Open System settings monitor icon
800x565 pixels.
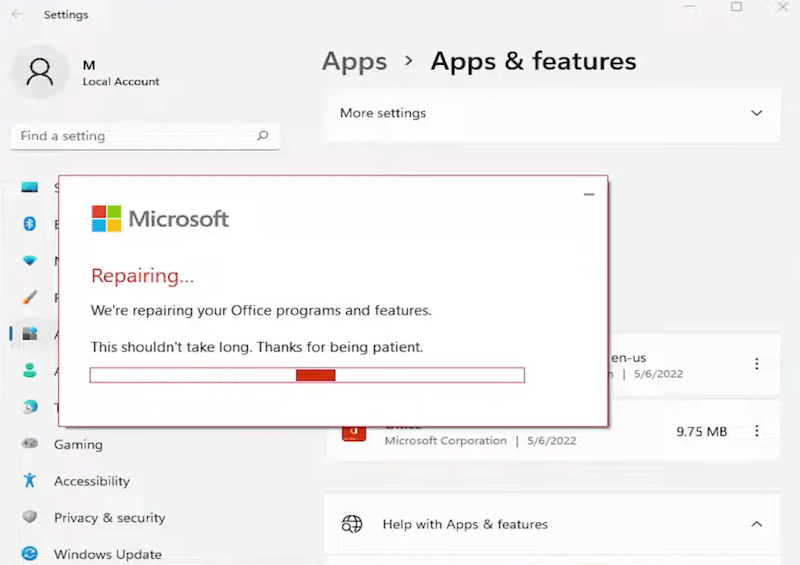pyautogui.click(x=30, y=187)
